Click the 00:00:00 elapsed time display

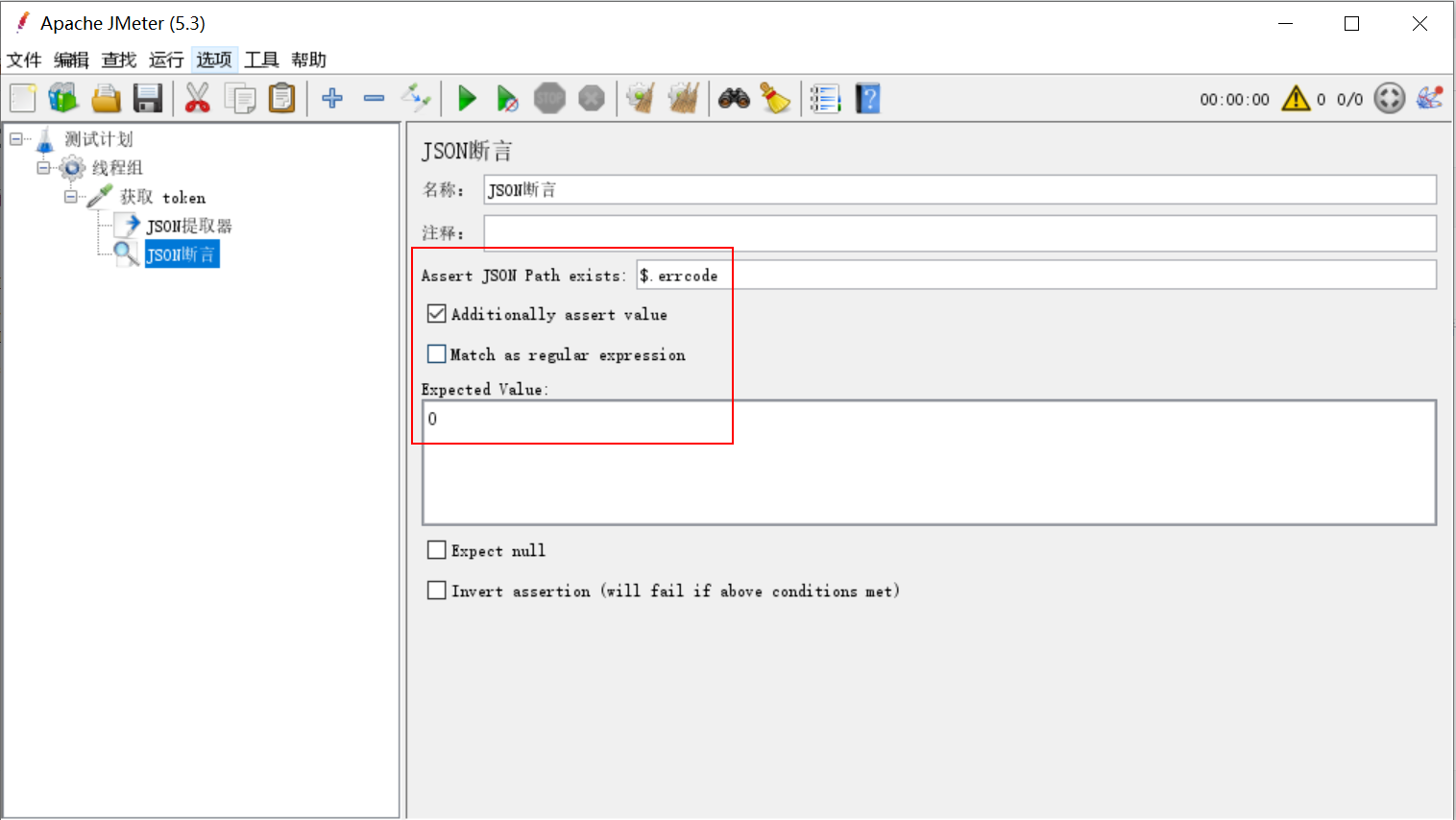[1234, 99]
